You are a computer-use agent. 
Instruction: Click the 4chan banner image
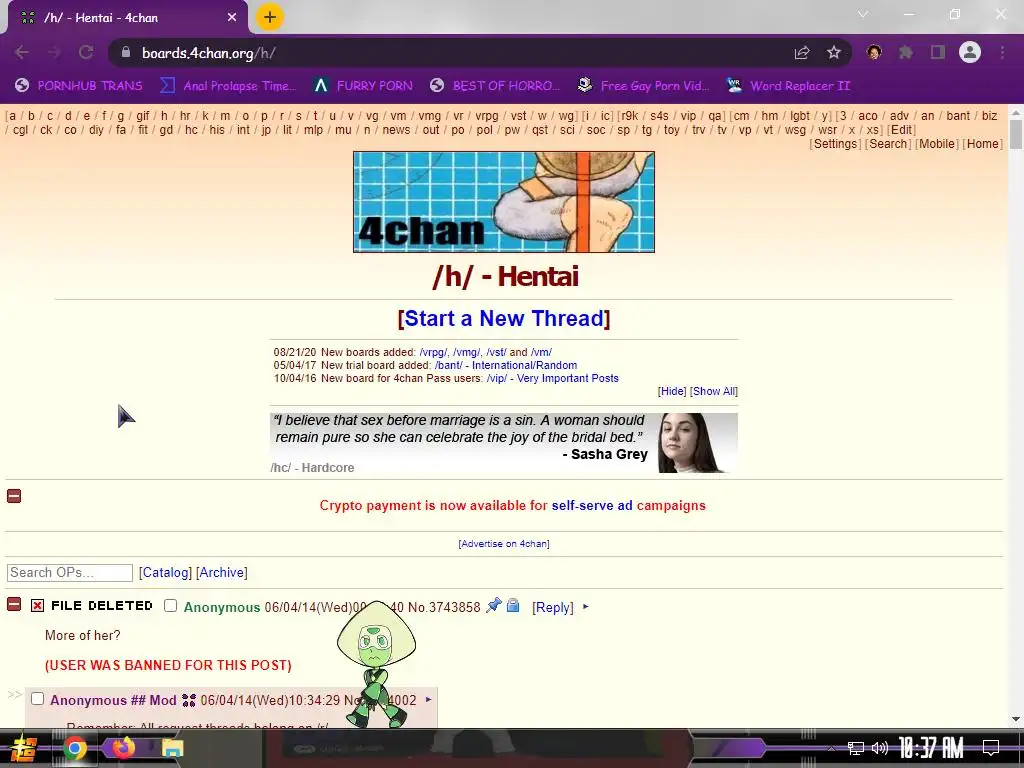click(x=504, y=202)
